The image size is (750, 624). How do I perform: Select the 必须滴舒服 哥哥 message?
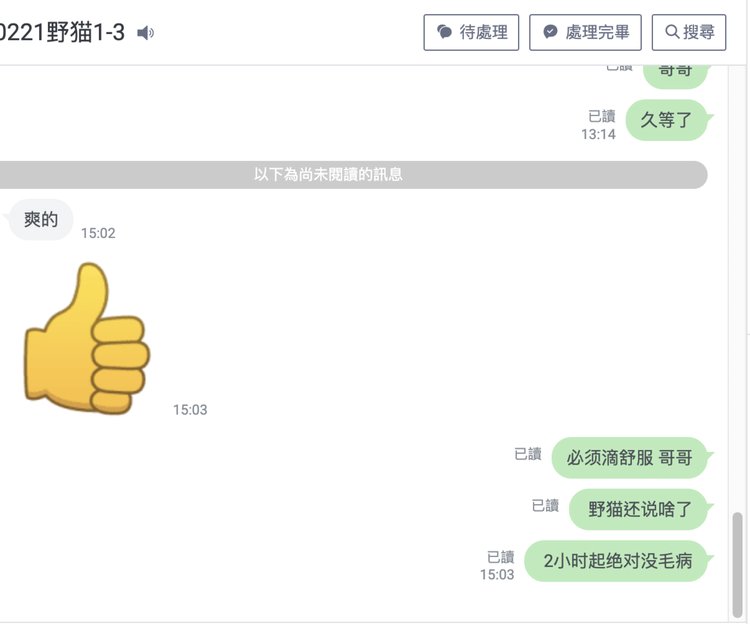coord(629,458)
